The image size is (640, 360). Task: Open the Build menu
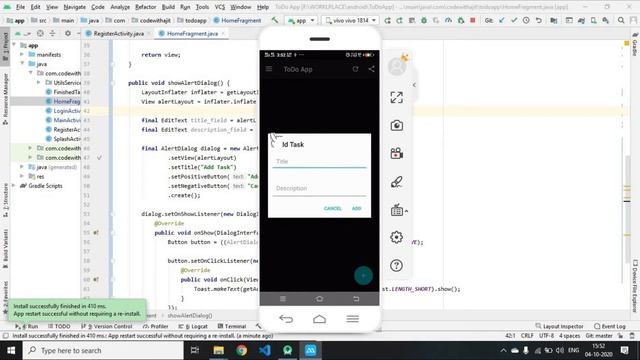(168, 7)
